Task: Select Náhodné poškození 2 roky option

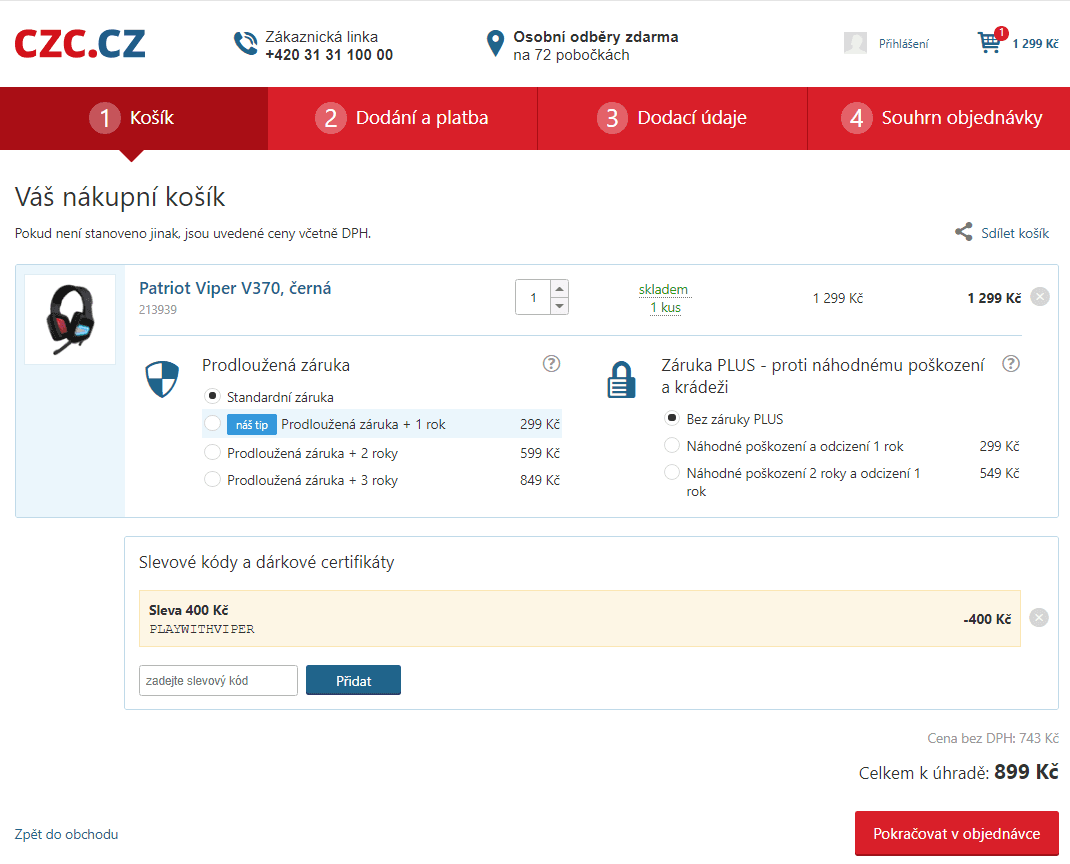Action: coord(672,472)
